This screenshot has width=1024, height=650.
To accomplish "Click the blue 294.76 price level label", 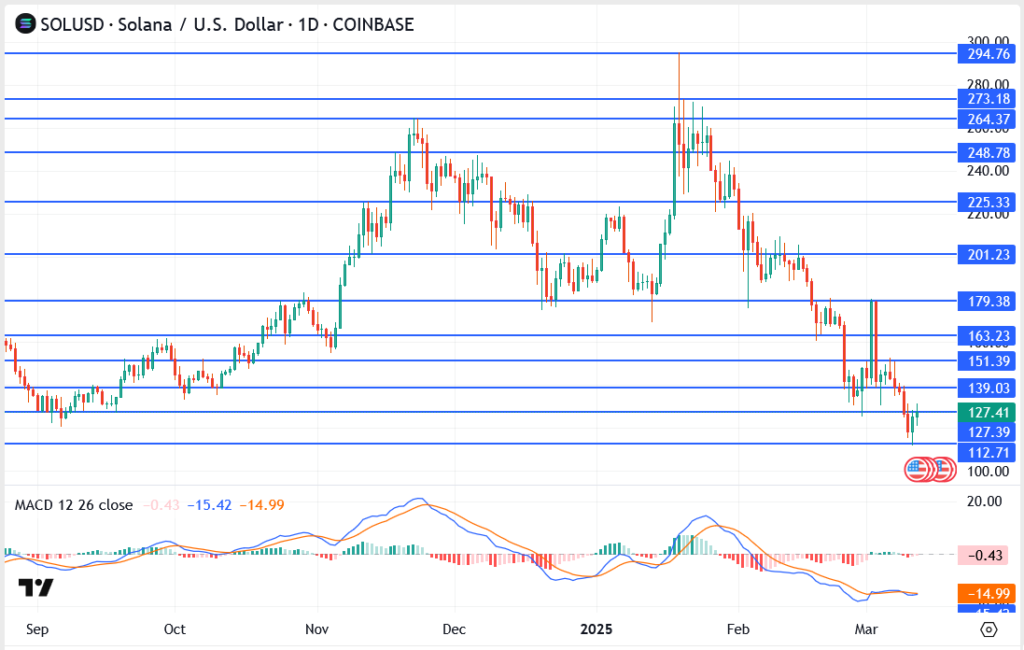I will [987, 56].
